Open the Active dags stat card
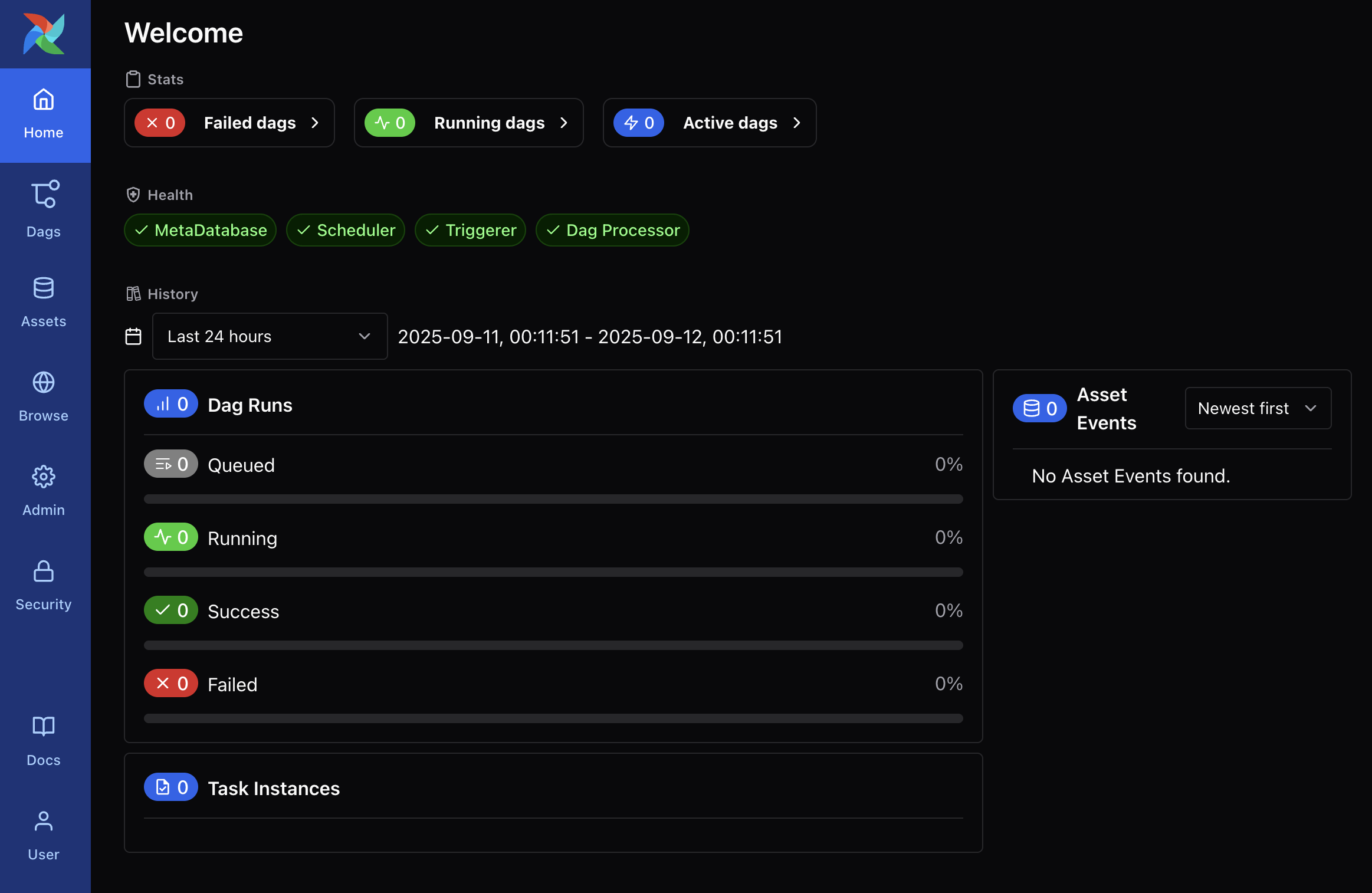This screenshot has width=1372, height=893. [709, 123]
